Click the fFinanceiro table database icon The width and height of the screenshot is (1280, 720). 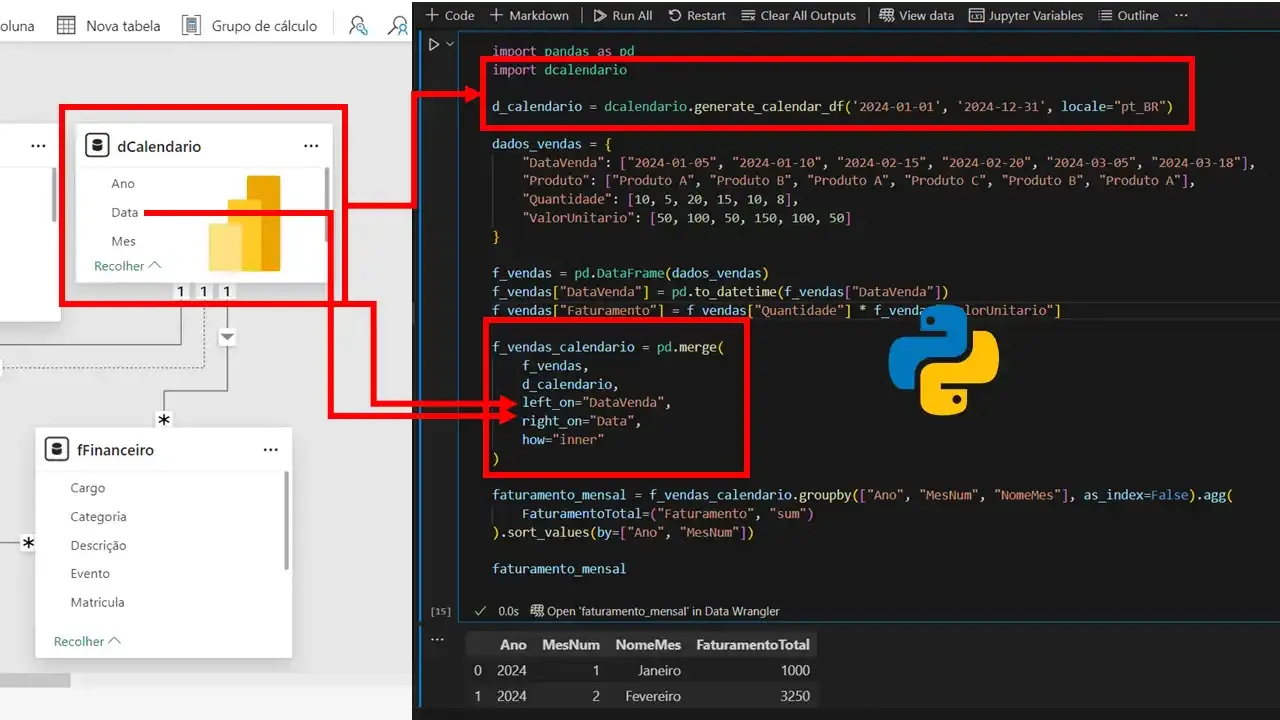[57, 450]
